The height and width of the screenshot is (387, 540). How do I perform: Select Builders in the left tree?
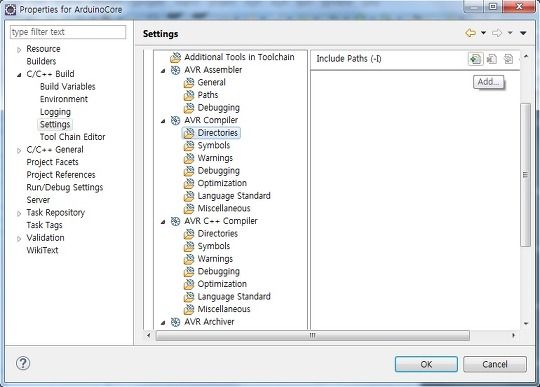41,61
